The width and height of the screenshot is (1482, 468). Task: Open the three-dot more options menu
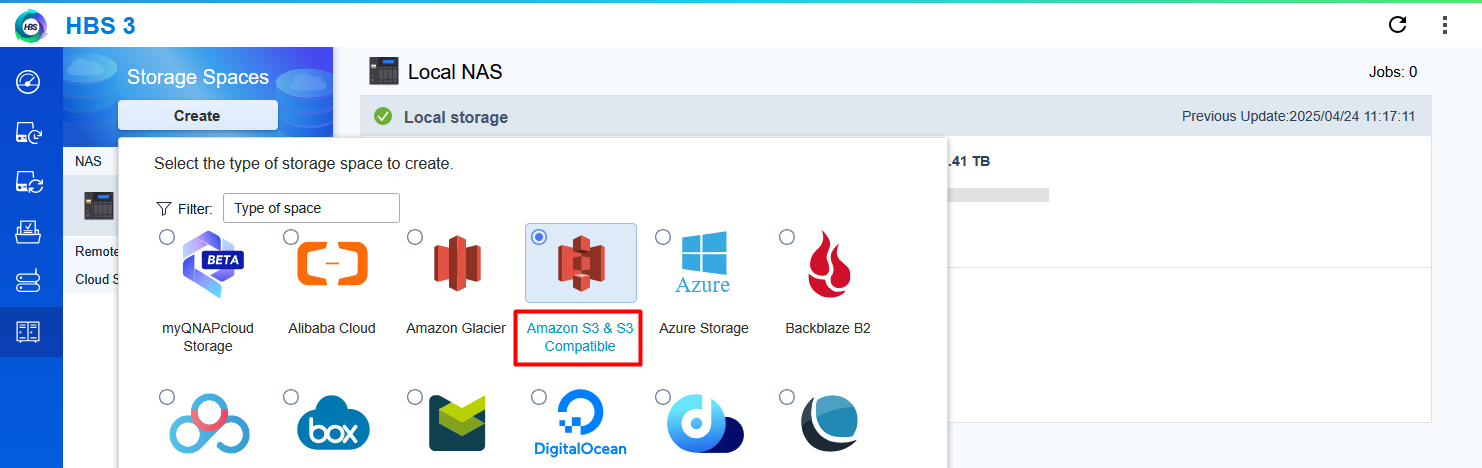1444,25
